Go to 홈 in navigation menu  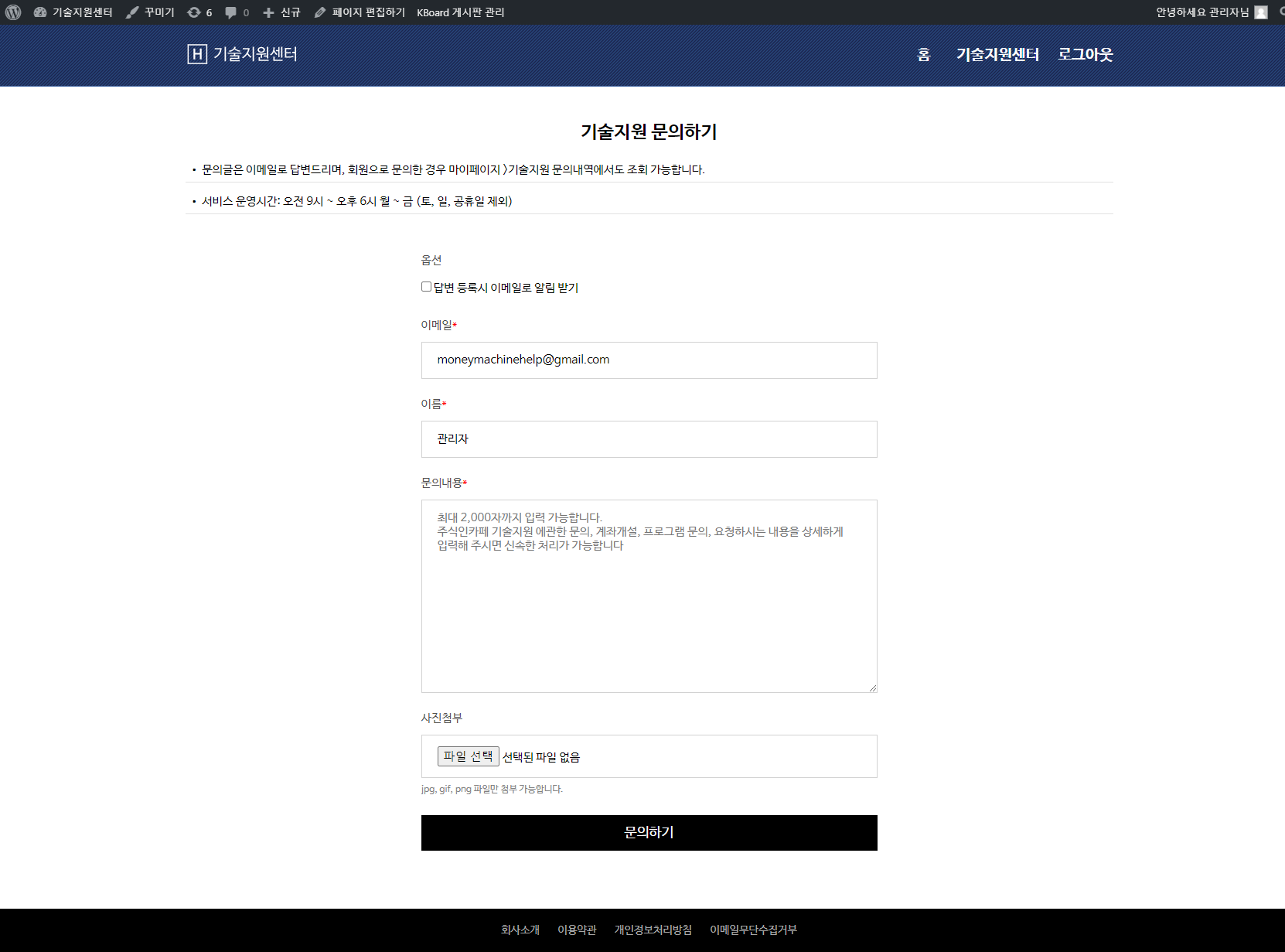click(923, 54)
